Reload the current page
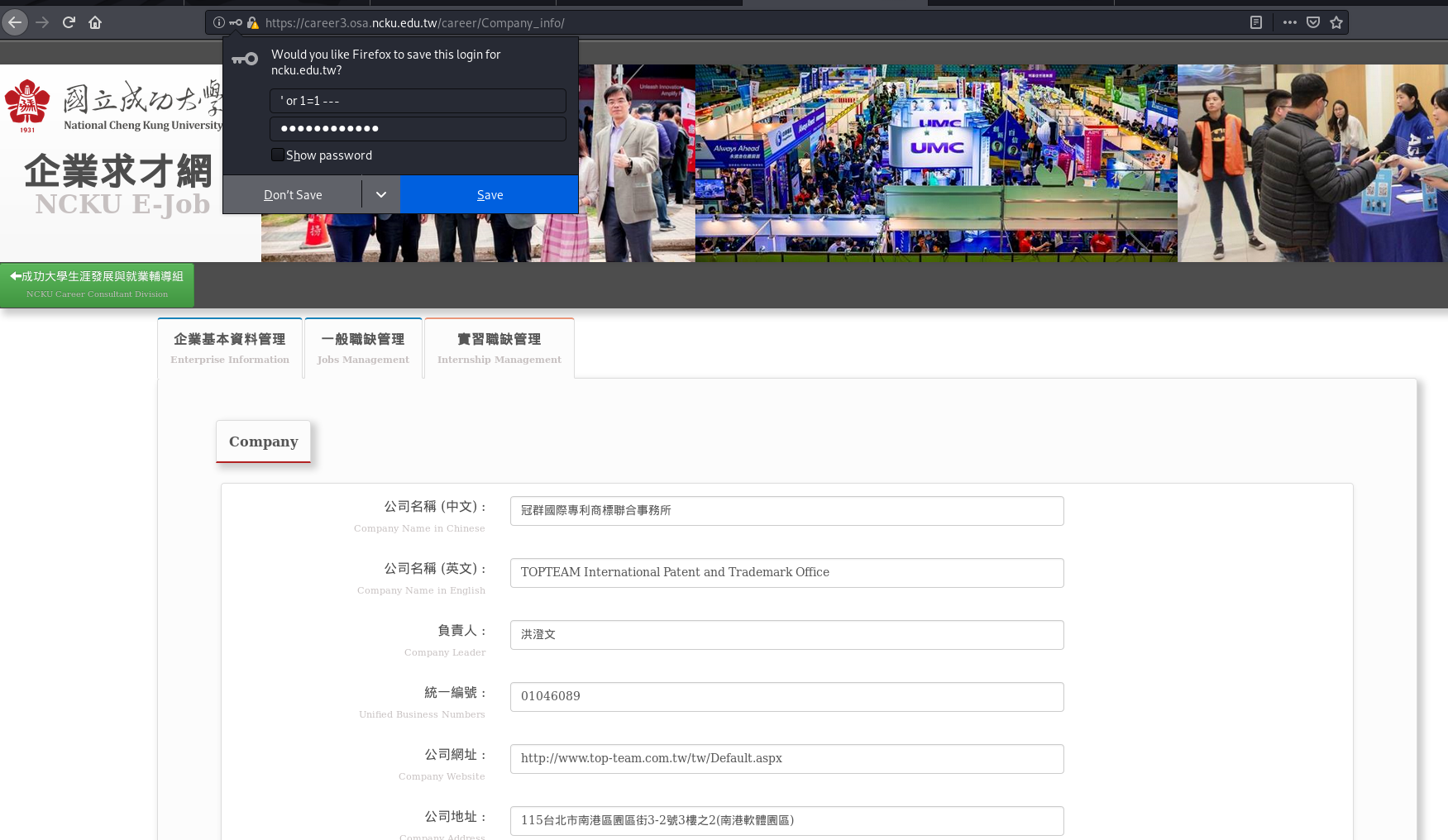1448x840 pixels. pos(69,22)
